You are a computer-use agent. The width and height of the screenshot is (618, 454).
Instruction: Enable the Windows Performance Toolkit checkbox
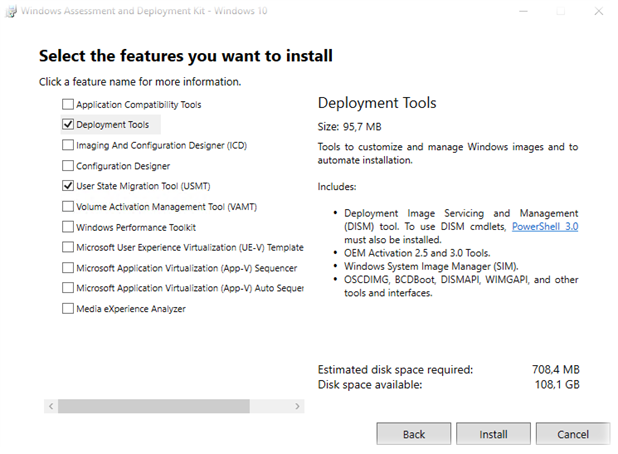(x=68, y=227)
